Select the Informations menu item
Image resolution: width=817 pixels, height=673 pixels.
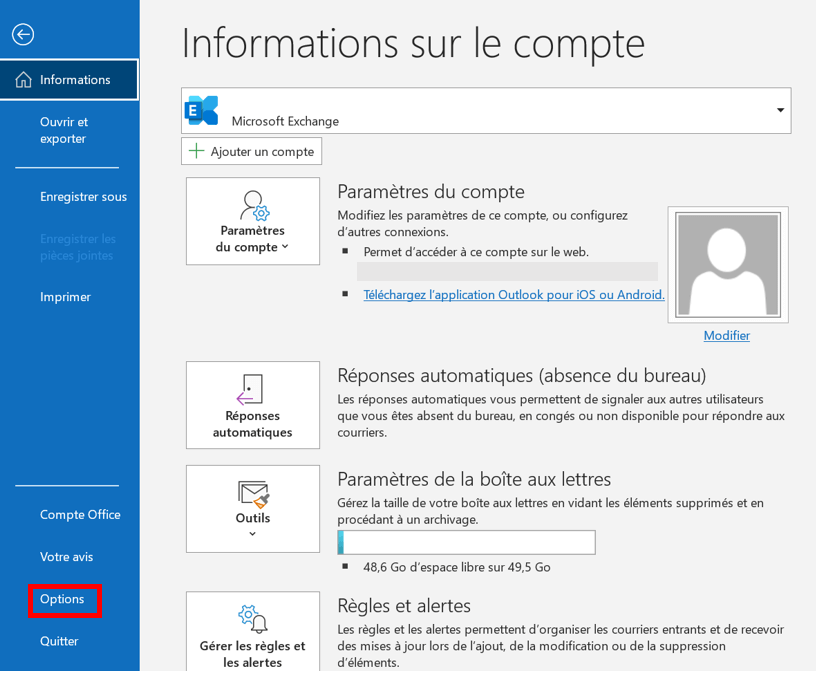pos(69,80)
